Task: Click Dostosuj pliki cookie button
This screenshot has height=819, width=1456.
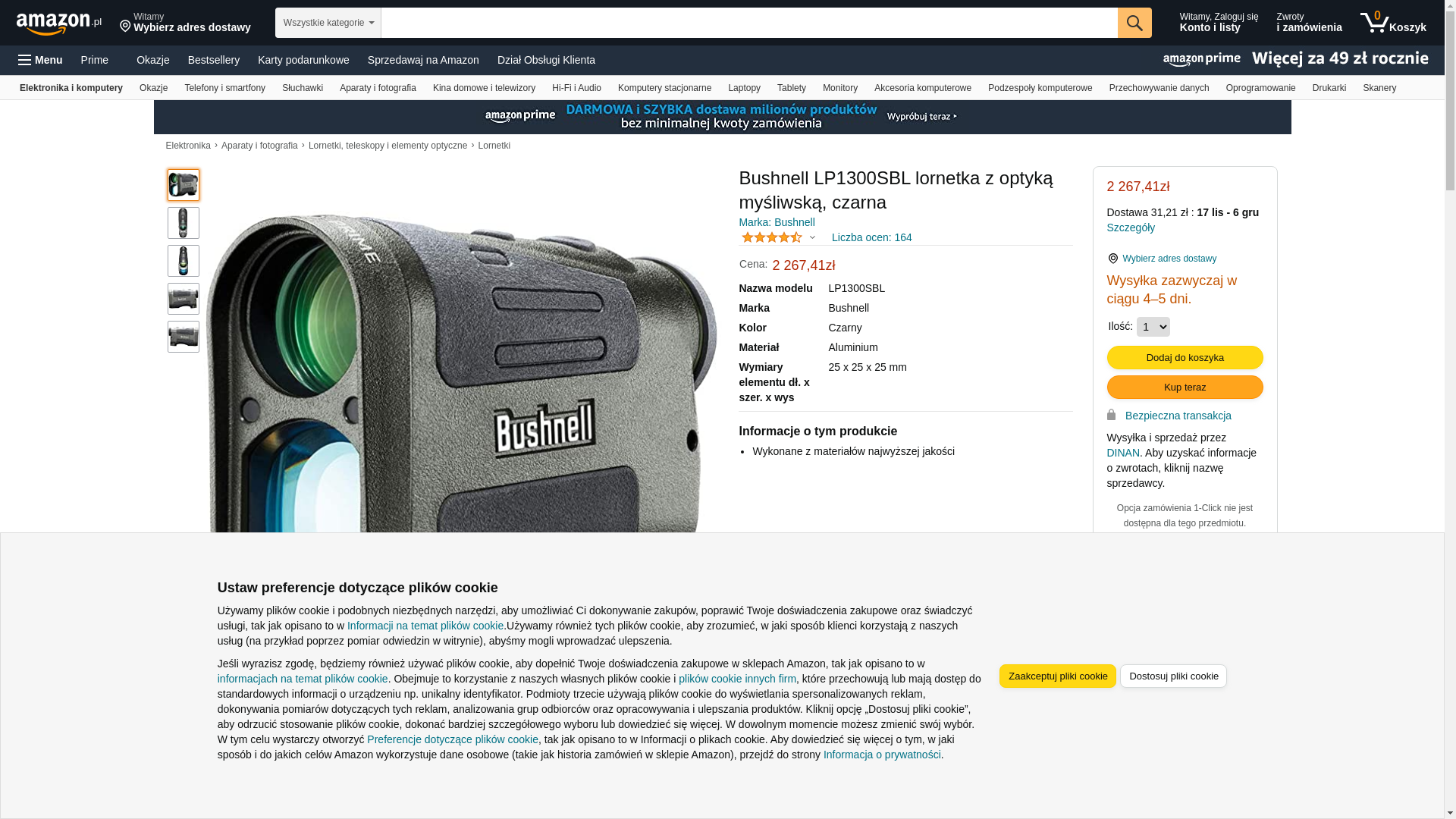Action: click(1173, 676)
